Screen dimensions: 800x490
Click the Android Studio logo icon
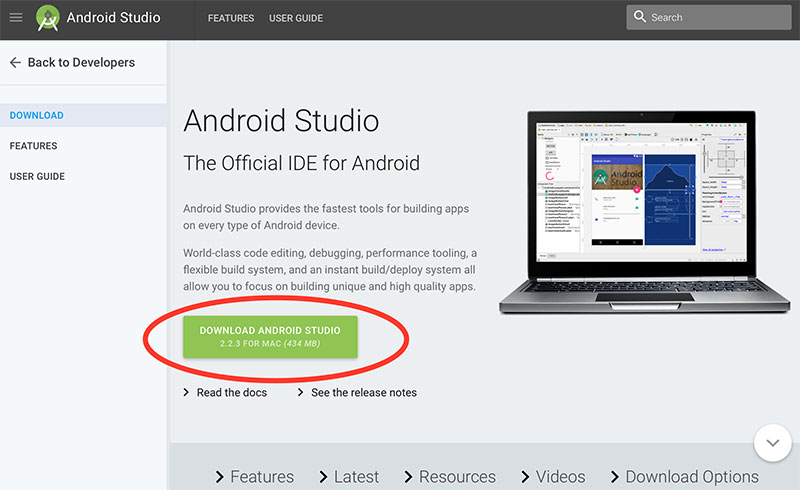click(x=47, y=18)
